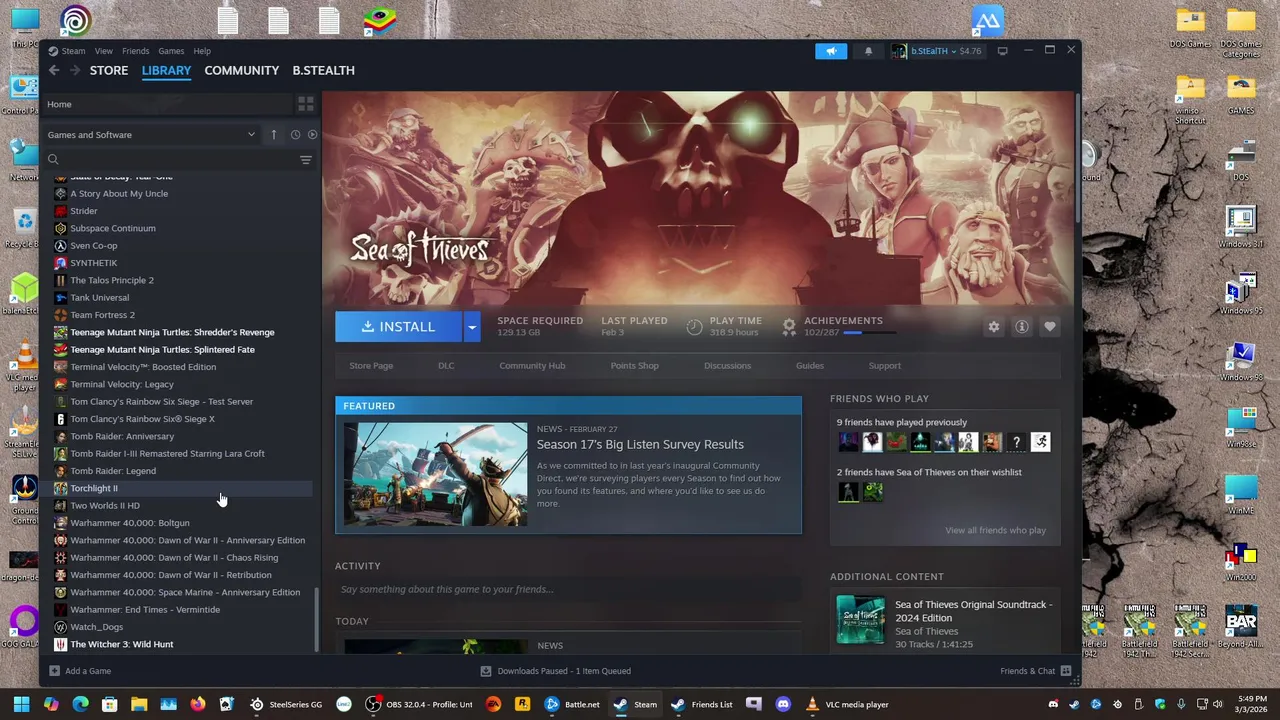Select Watch_Dogs in the game list
The width and height of the screenshot is (1280, 720).
pos(182,627)
